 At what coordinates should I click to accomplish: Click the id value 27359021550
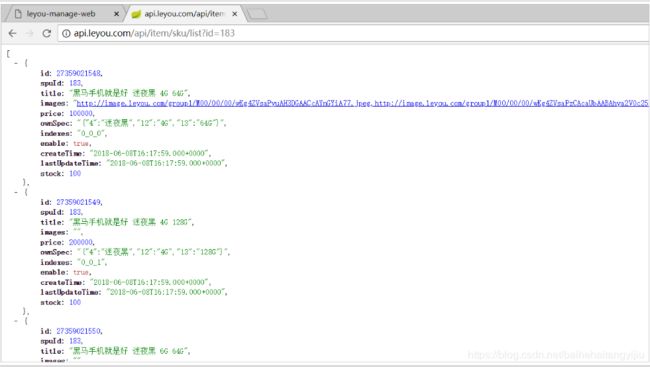coord(78,331)
